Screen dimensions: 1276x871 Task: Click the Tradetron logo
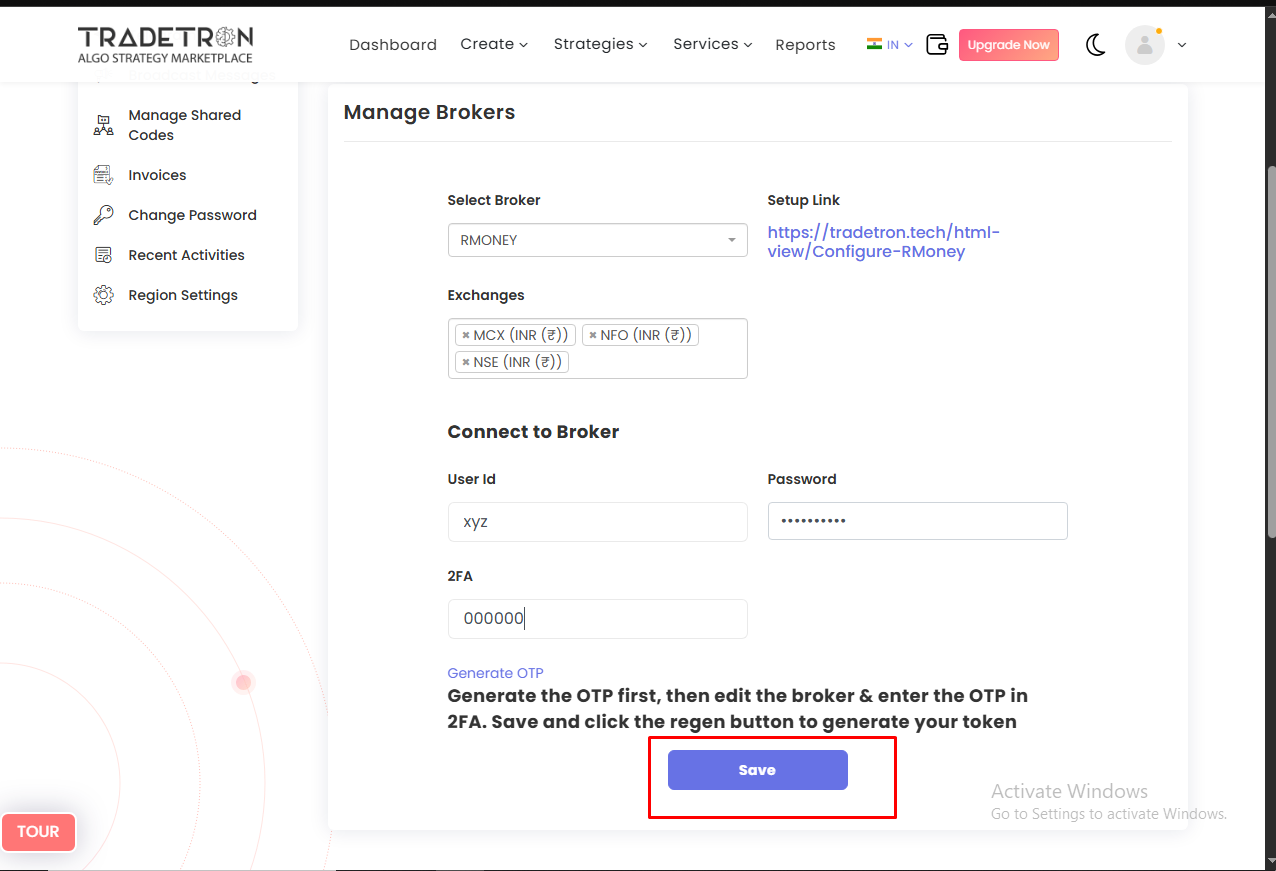[165, 44]
